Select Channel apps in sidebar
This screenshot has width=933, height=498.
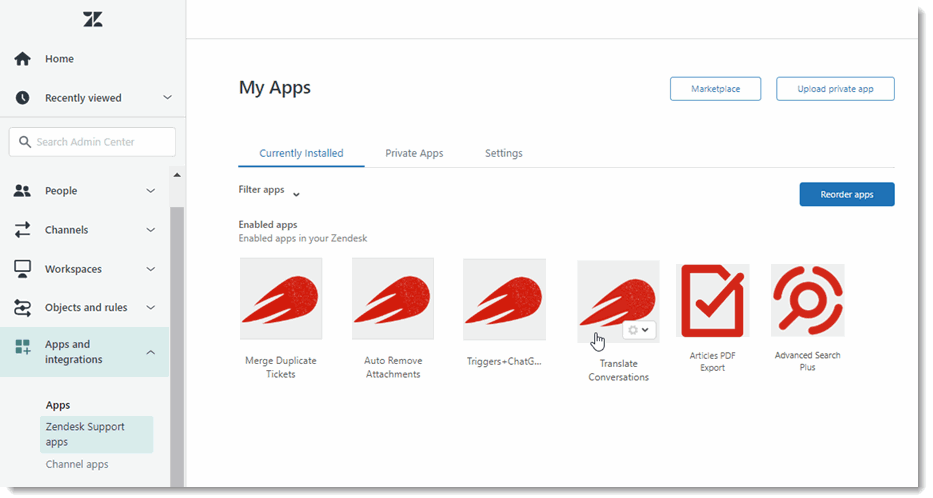pyautogui.click(x=77, y=464)
